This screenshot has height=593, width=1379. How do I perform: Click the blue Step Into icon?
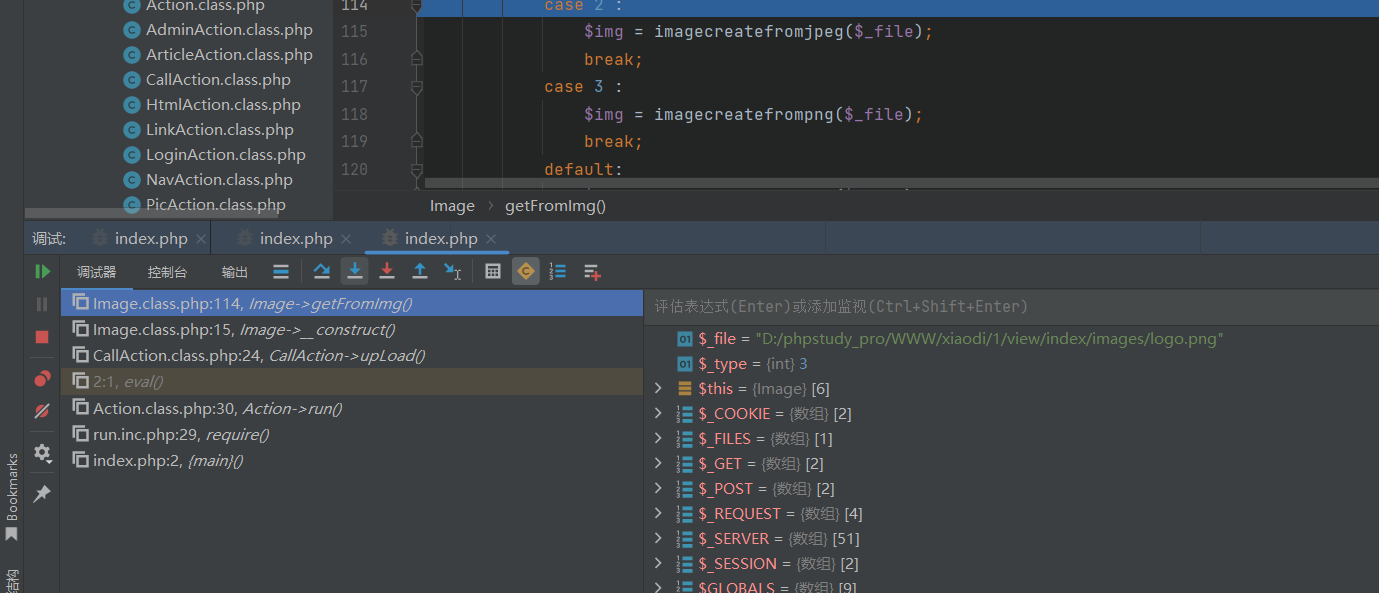[354, 271]
